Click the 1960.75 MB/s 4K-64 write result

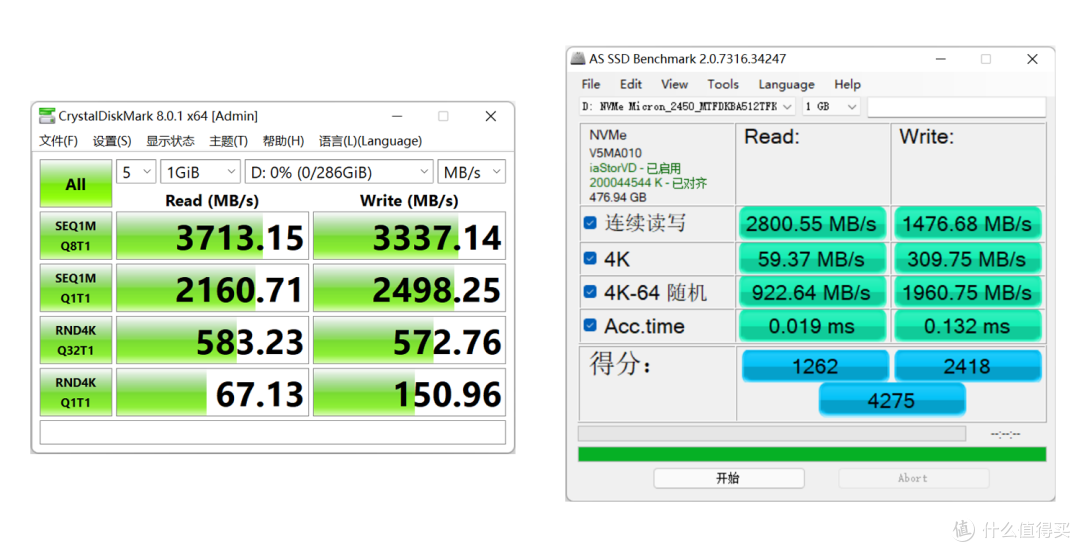(968, 292)
